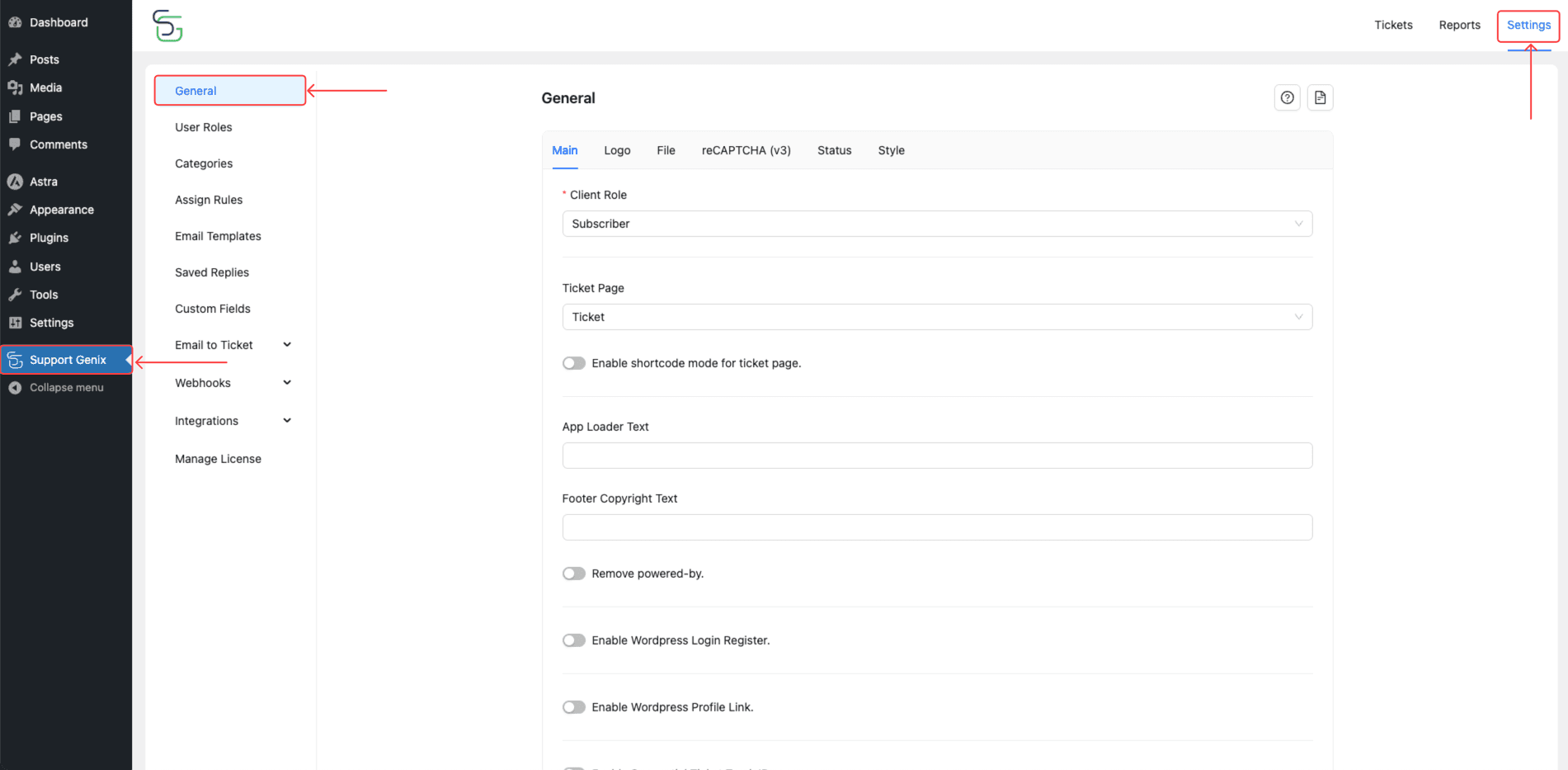The height and width of the screenshot is (770, 1568).
Task: Open the WordPress Dashboard icon
Action: click(x=16, y=22)
